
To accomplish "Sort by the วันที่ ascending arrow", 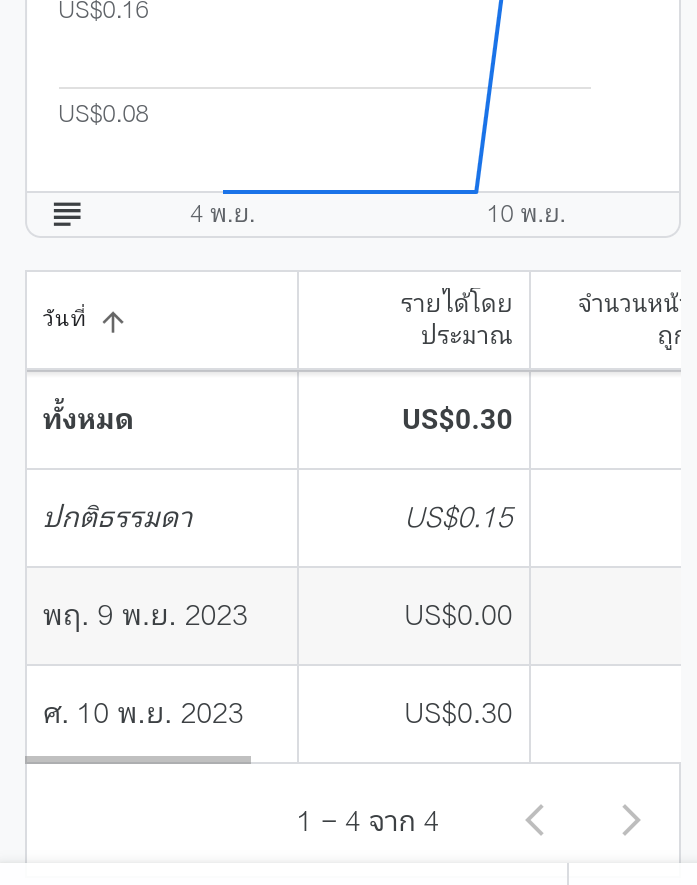I will tap(113, 322).
